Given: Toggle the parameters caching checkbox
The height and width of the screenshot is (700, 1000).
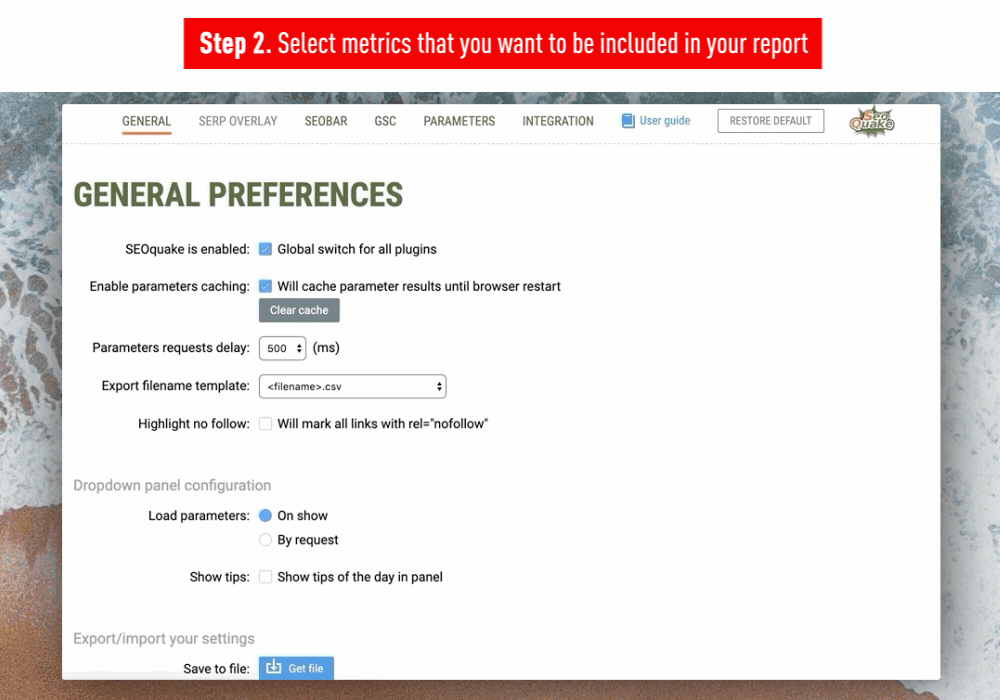Looking at the screenshot, I should pos(265,286).
